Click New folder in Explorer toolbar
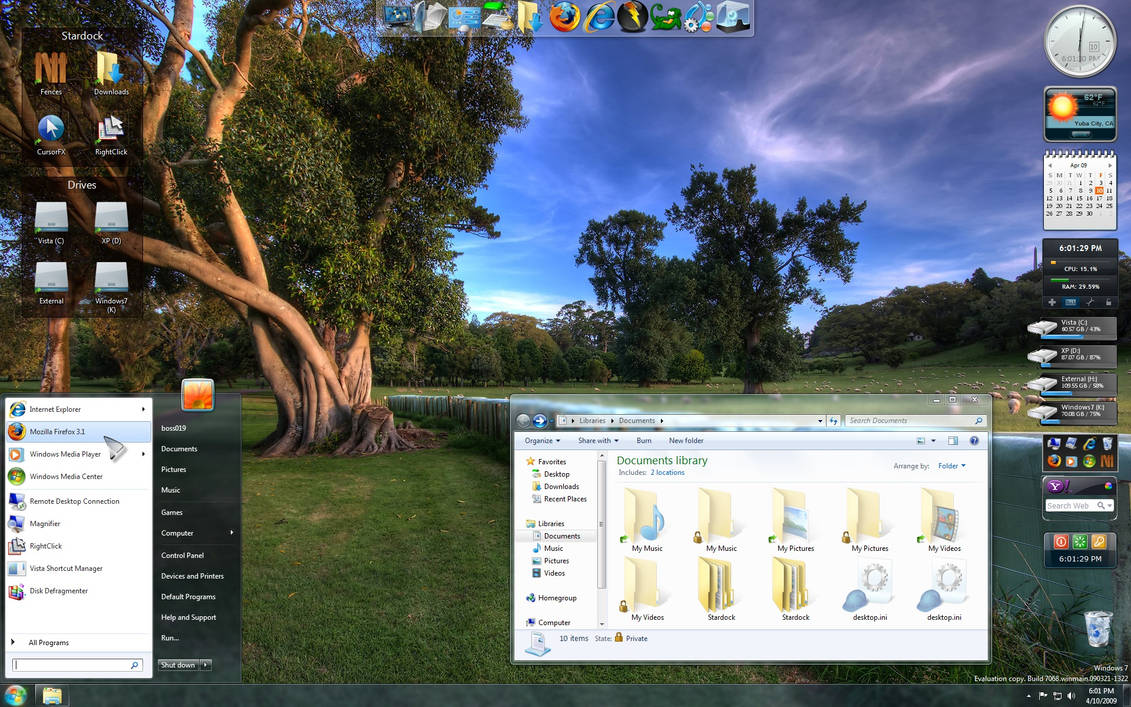This screenshot has height=707, width=1131. (686, 440)
